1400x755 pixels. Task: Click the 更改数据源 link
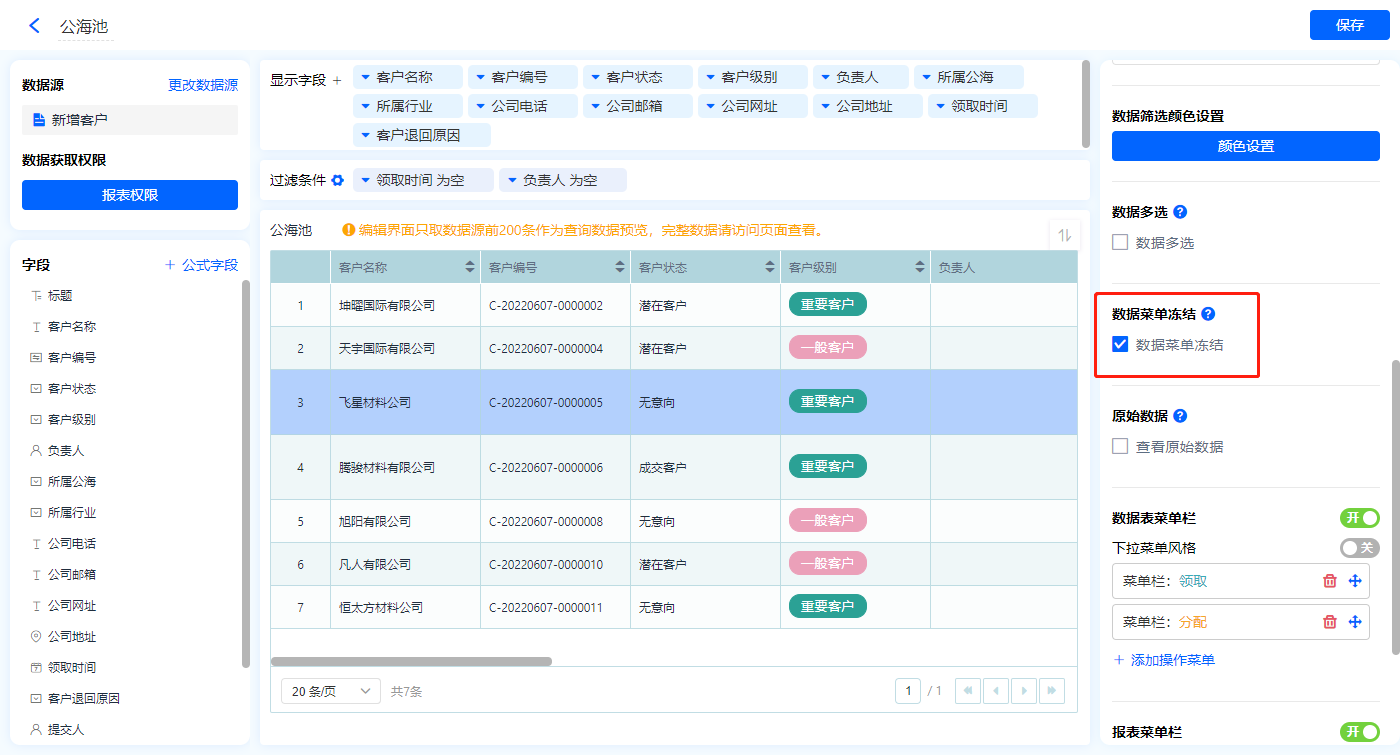(203, 86)
